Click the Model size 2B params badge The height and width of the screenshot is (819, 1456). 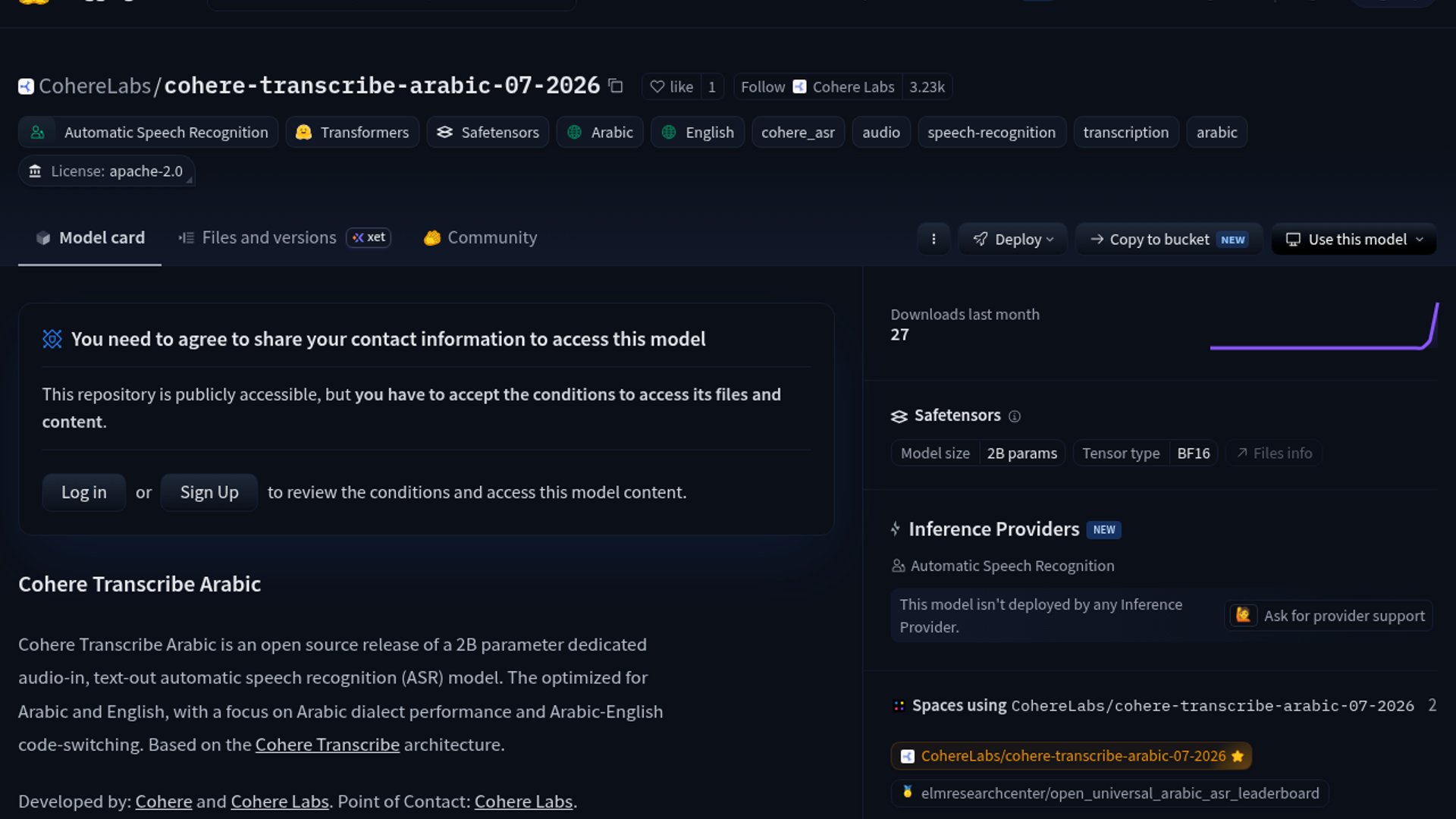tap(978, 453)
